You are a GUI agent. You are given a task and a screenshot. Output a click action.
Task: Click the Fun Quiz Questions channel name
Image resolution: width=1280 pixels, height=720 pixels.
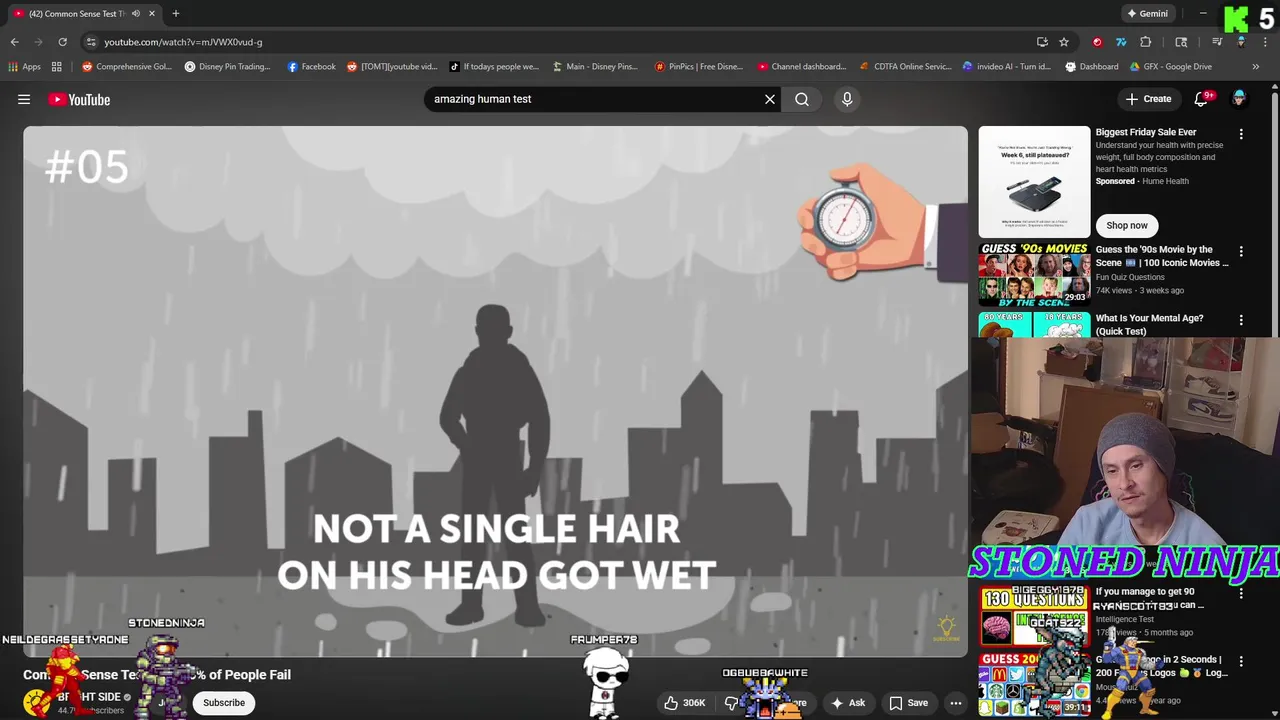coord(1129,277)
